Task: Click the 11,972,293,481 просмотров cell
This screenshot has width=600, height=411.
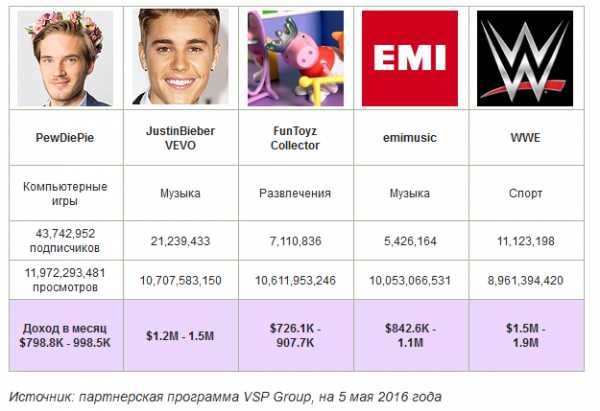Action: click(x=66, y=280)
